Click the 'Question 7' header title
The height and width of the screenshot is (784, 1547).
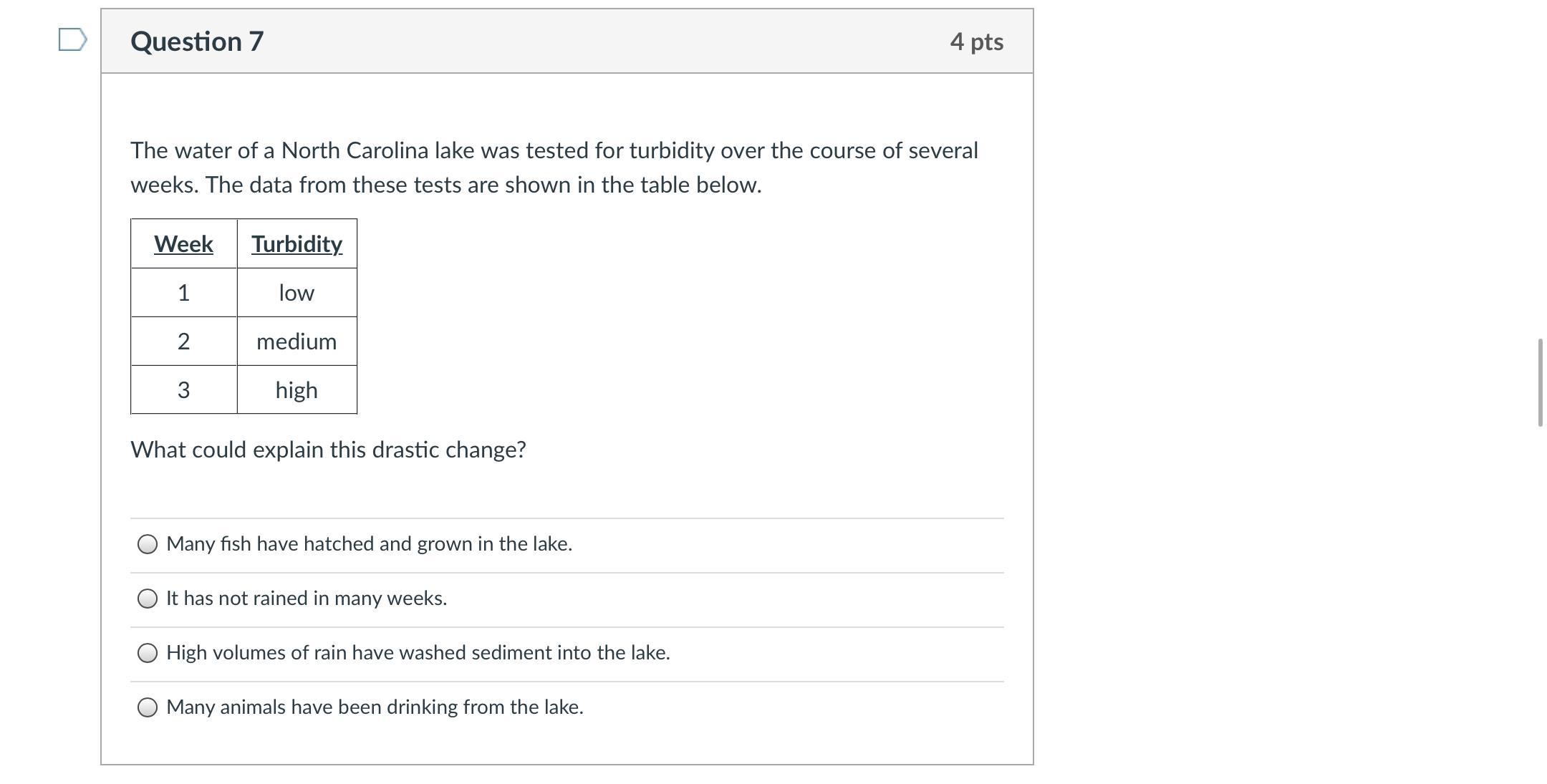coord(197,42)
